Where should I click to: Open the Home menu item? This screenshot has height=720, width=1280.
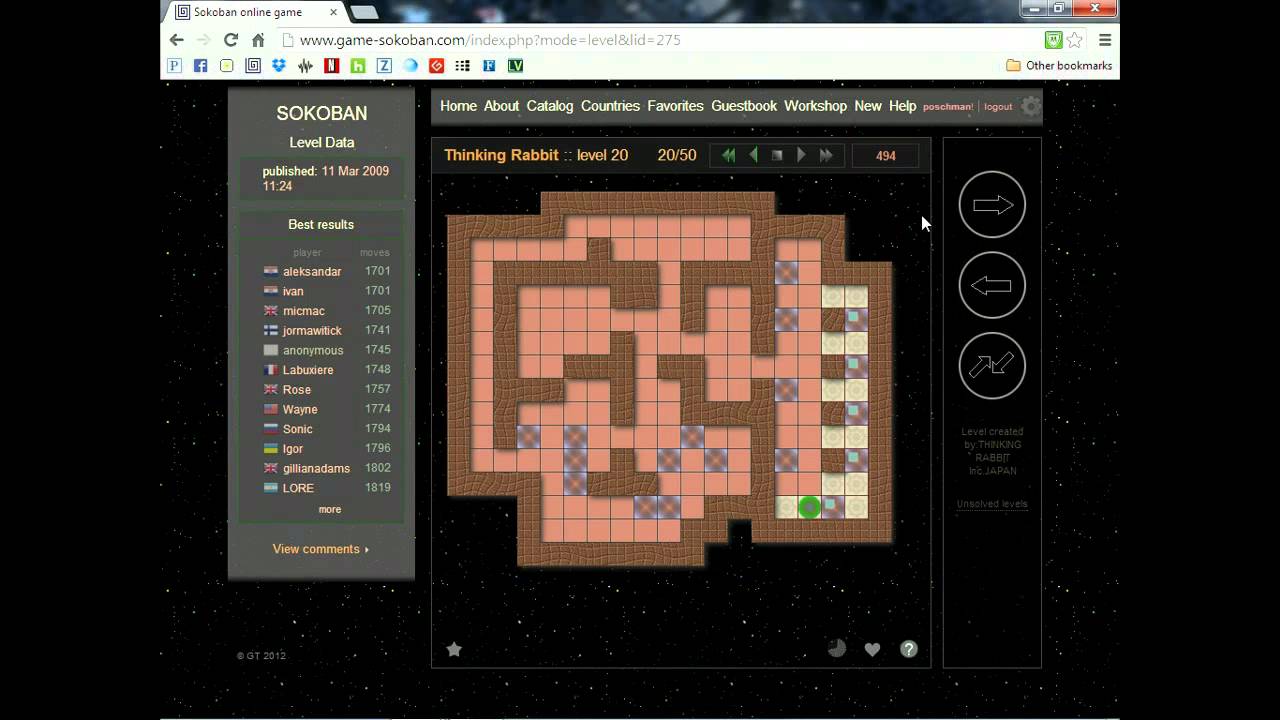click(458, 106)
